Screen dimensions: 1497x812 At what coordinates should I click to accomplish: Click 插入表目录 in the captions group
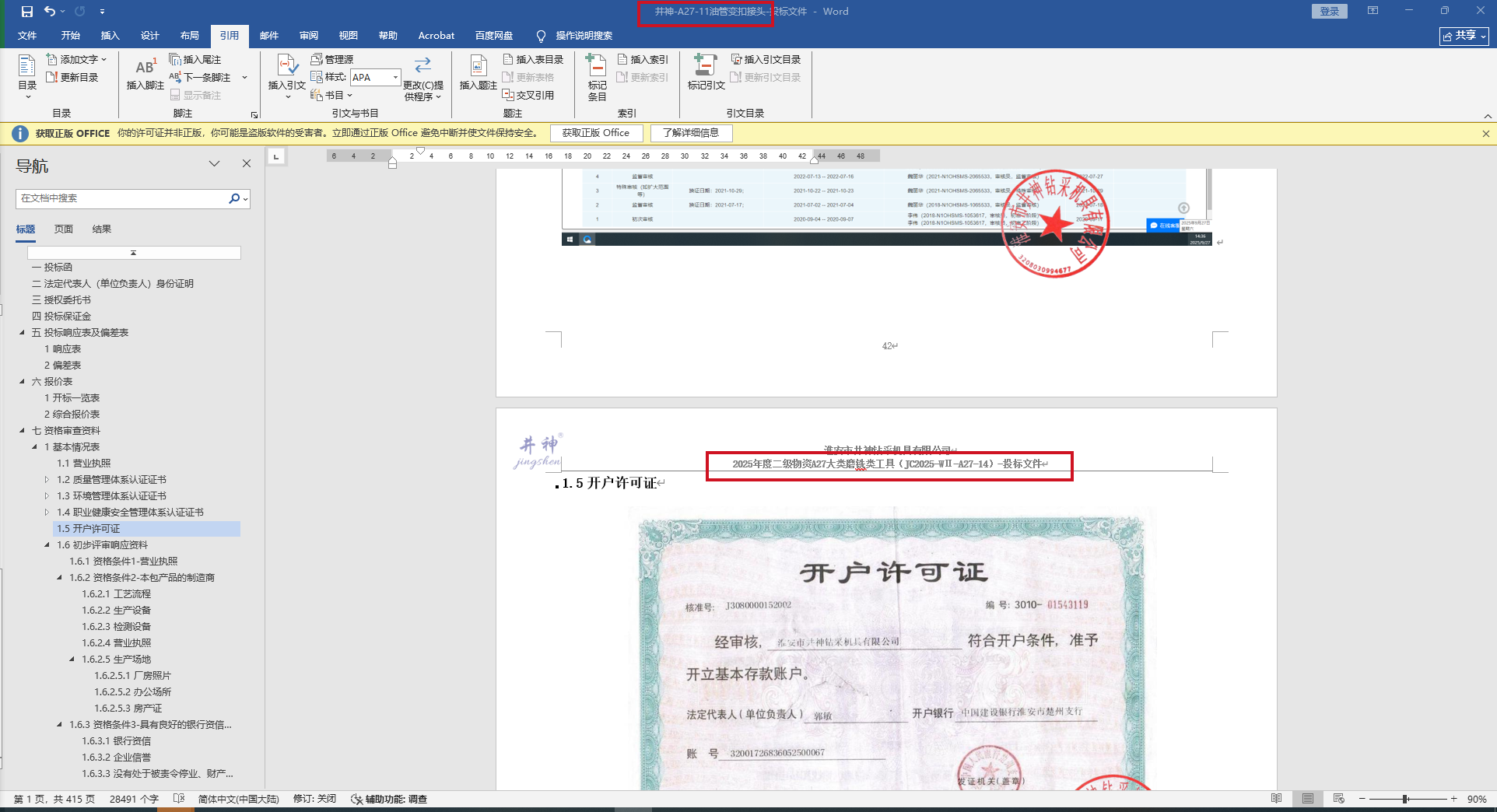click(533, 59)
